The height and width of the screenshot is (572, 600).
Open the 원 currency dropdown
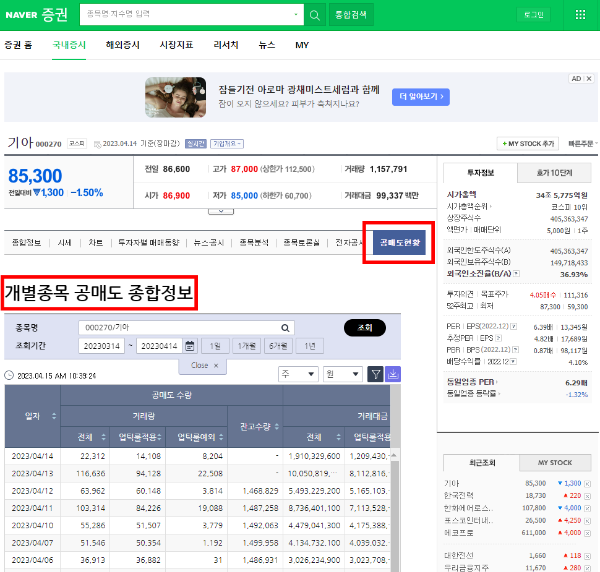coord(343,374)
